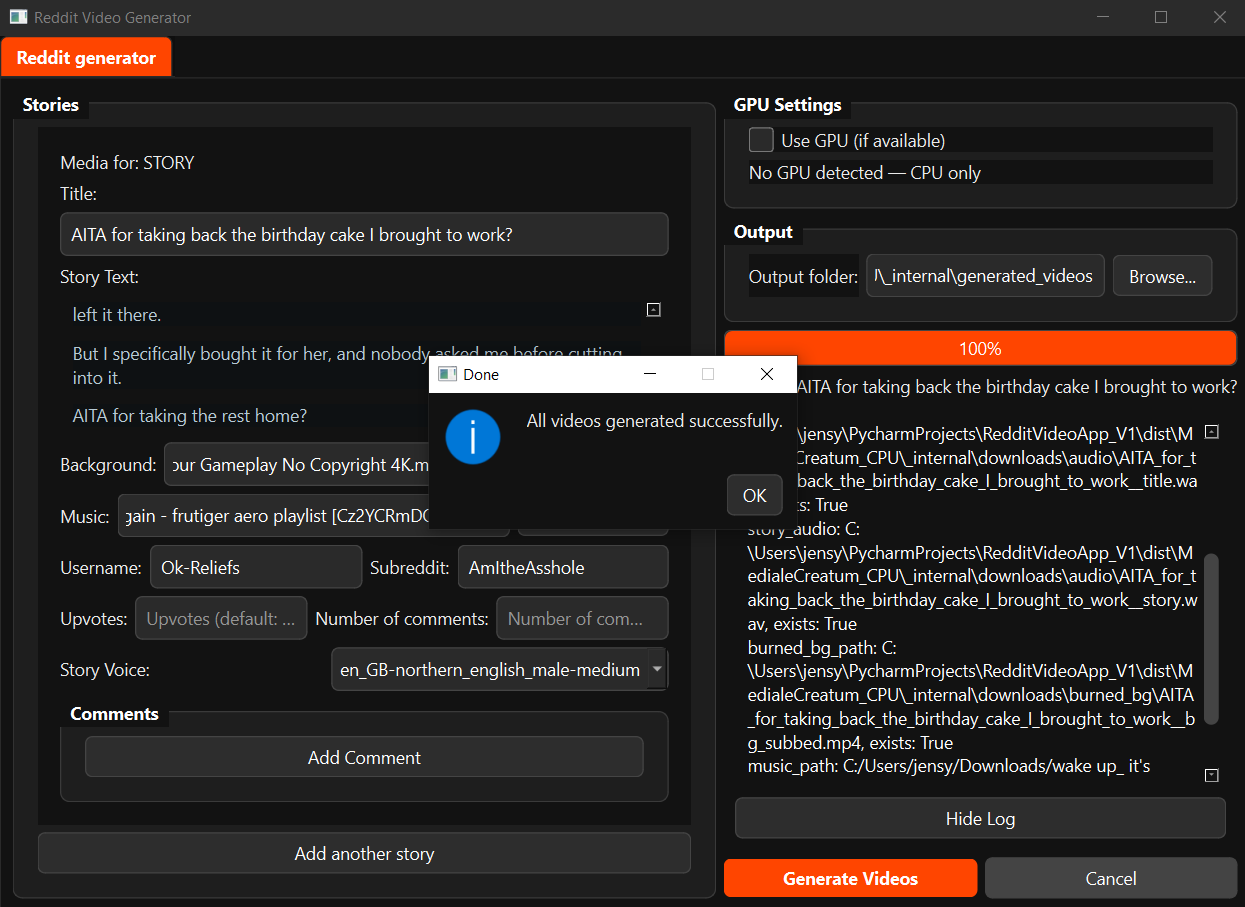This screenshot has width=1245, height=907.
Task: Click the Cancel button
Action: (1111, 878)
